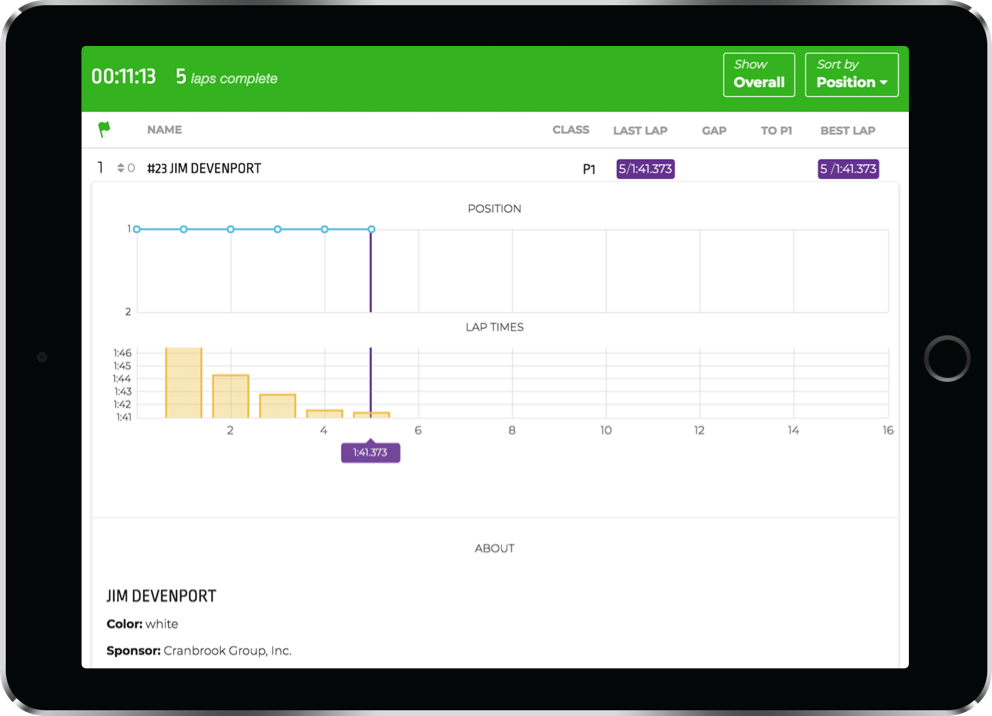
Task: Click the lap 3 lap time bar
Action: click(277, 406)
